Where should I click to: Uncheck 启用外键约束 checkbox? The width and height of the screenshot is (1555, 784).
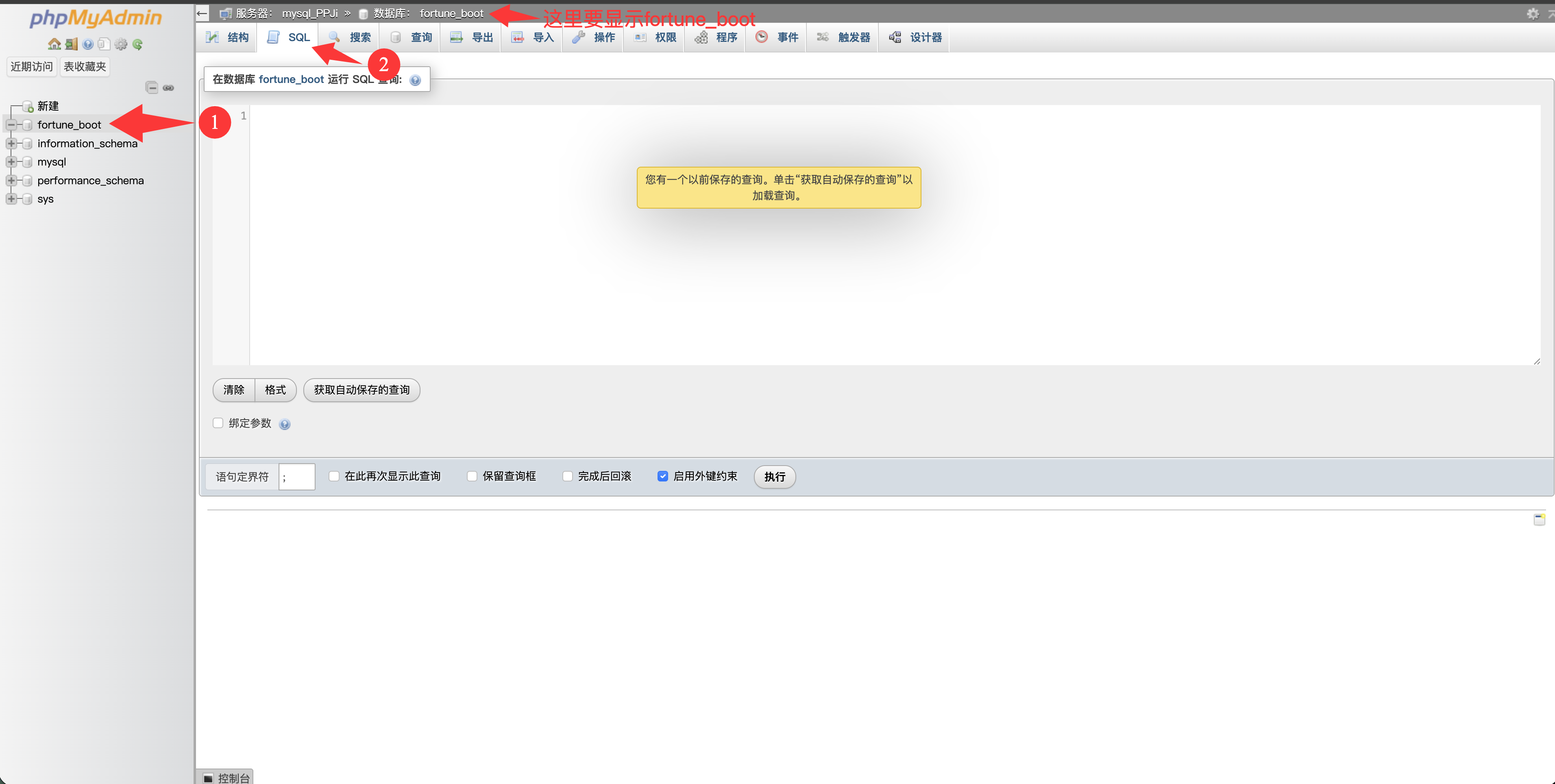tap(662, 476)
